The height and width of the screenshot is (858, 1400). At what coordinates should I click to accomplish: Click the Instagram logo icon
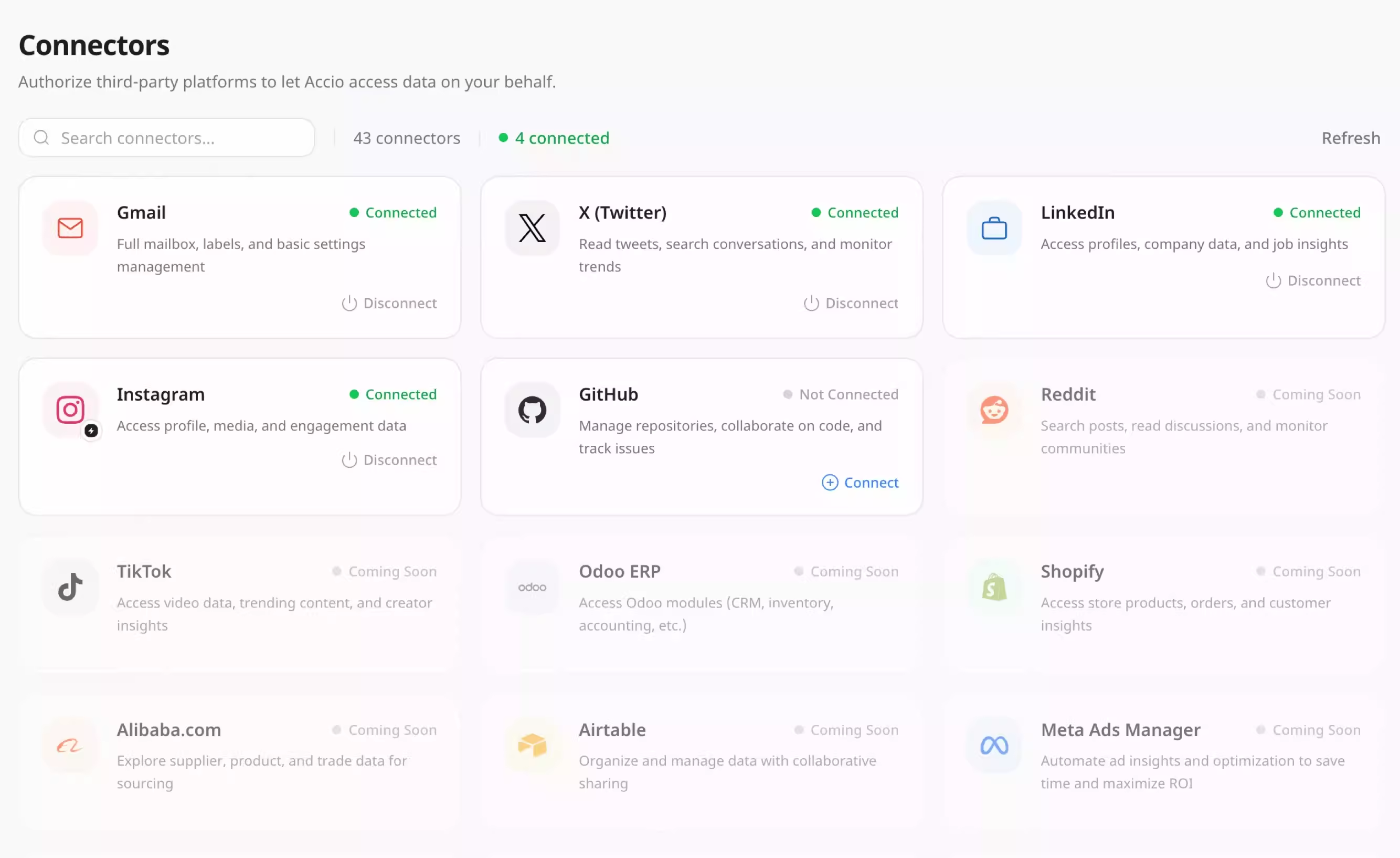(70, 410)
